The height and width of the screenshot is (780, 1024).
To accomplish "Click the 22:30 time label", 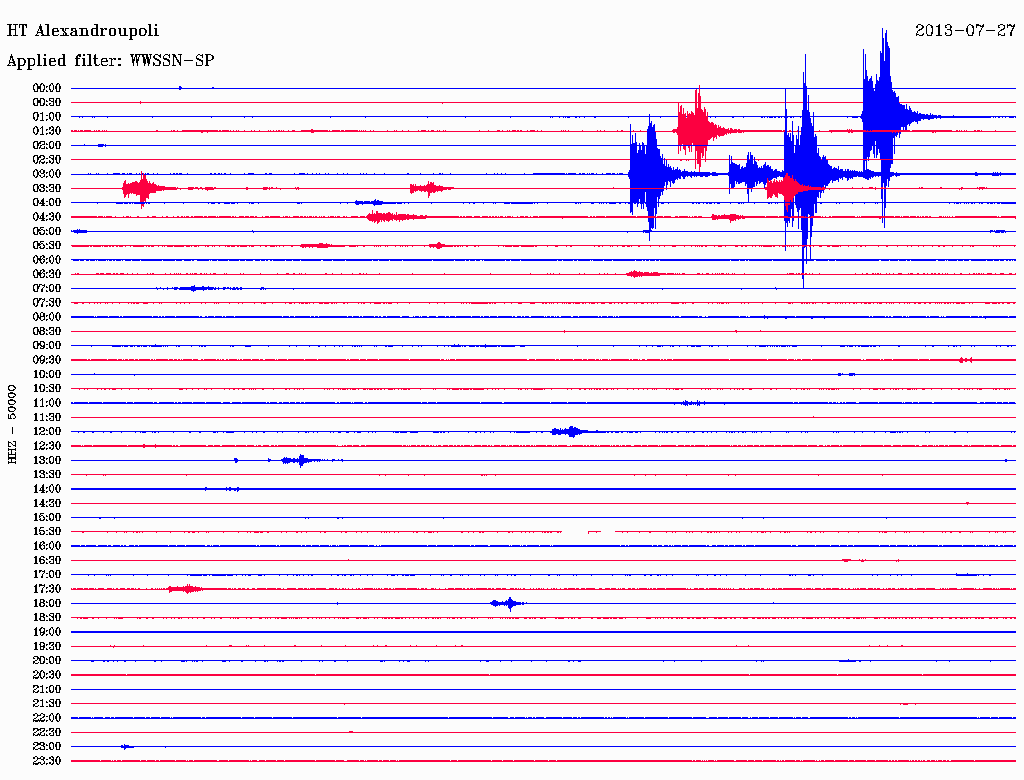I will pyautogui.click(x=47, y=732).
